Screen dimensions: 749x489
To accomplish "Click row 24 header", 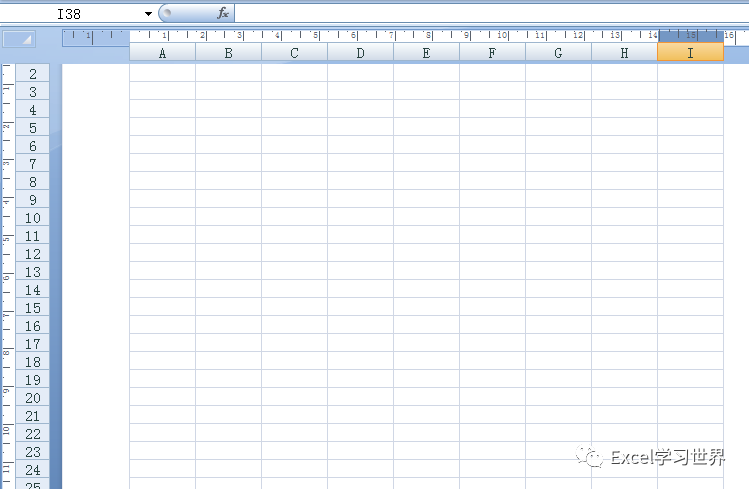I will tap(33, 470).
